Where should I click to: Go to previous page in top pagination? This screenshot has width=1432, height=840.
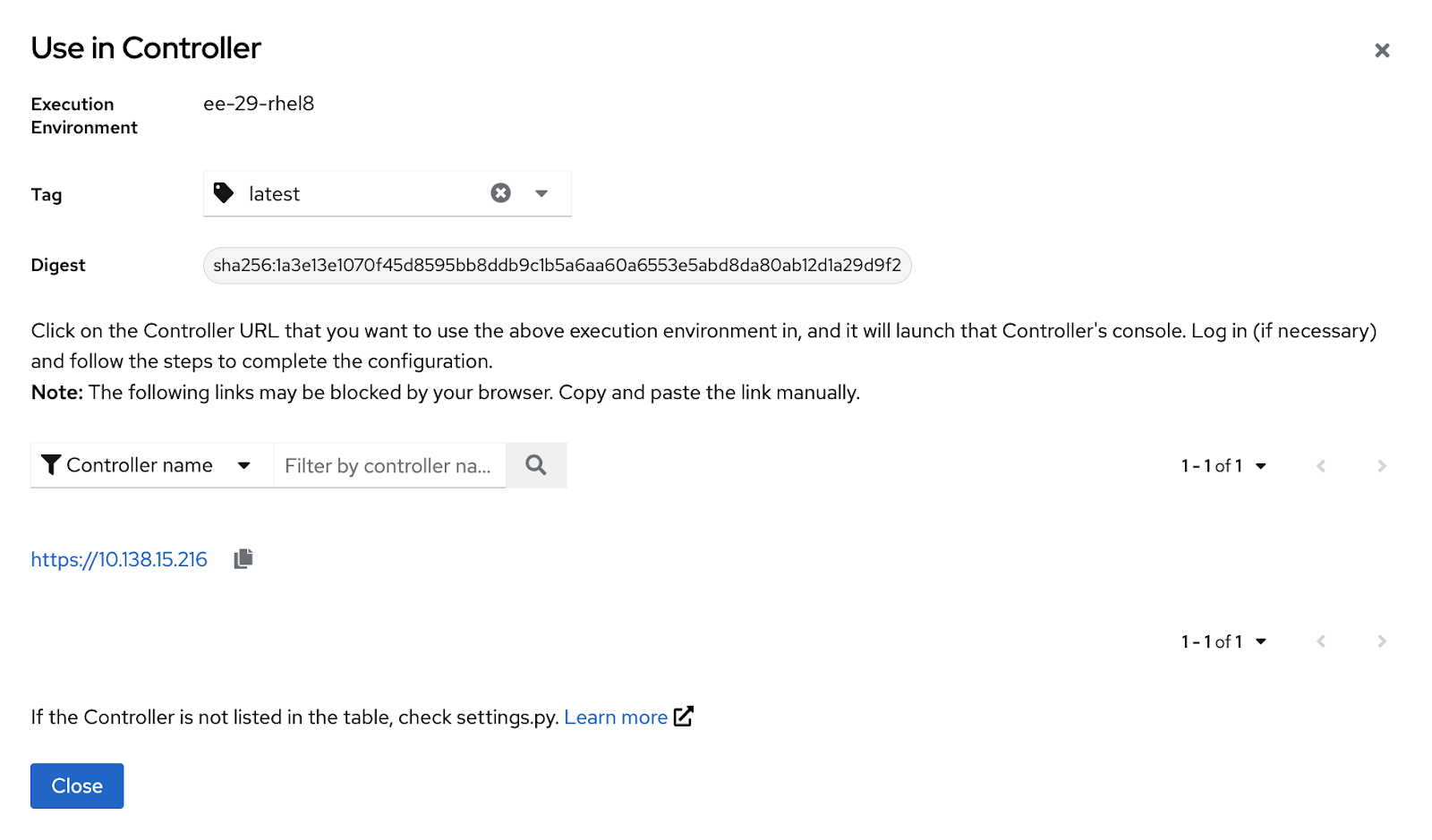pyautogui.click(x=1321, y=466)
